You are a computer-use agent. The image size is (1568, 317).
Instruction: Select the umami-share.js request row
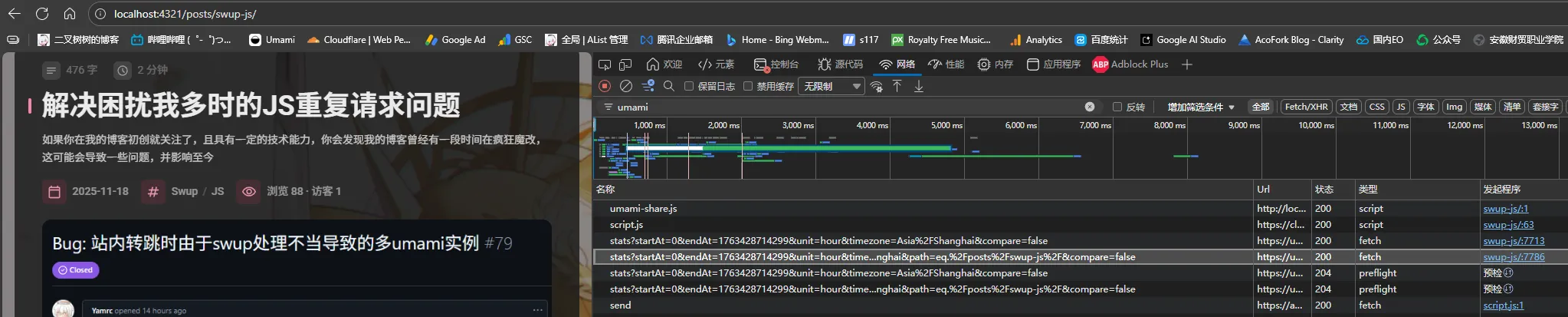[644, 209]
